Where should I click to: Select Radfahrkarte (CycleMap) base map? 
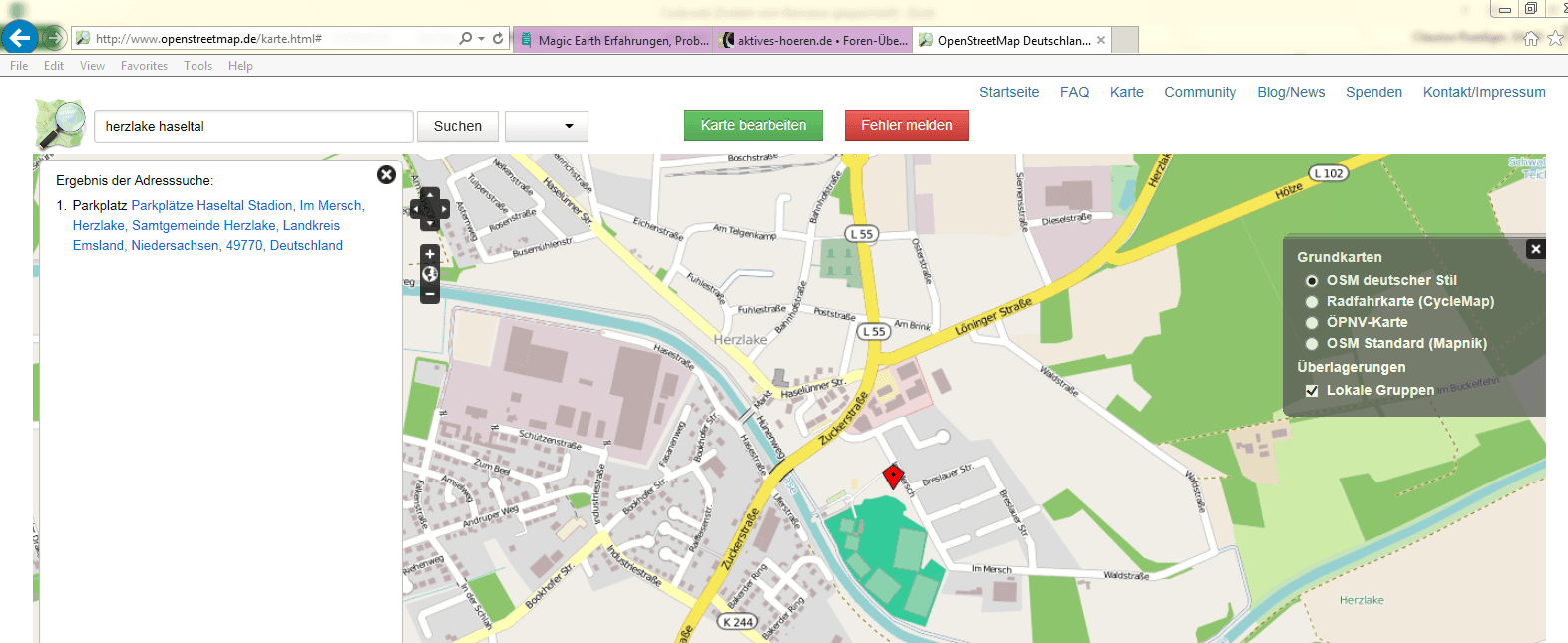tap(1312, 302)
